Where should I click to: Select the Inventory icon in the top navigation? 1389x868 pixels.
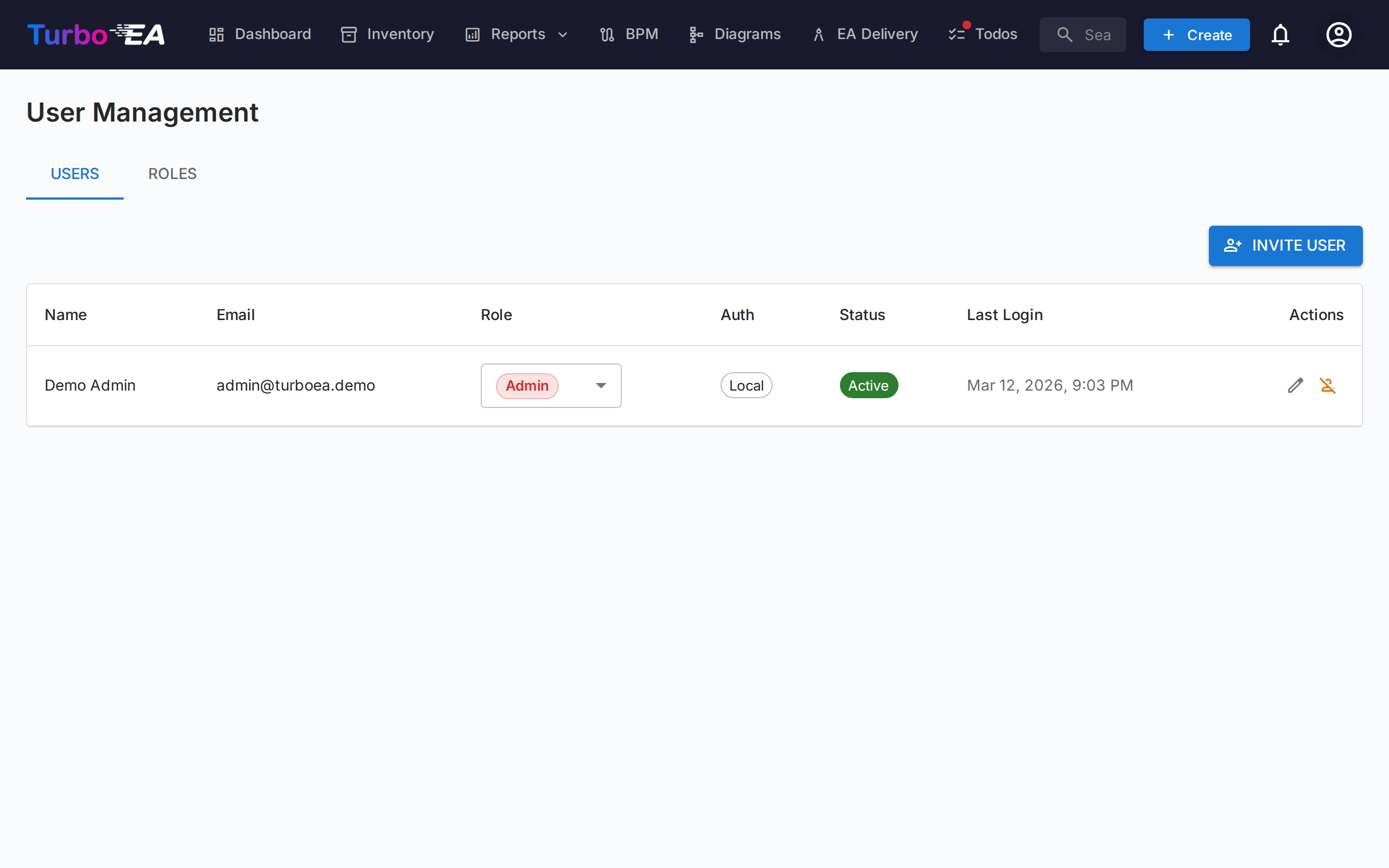[x=349, y=34]
